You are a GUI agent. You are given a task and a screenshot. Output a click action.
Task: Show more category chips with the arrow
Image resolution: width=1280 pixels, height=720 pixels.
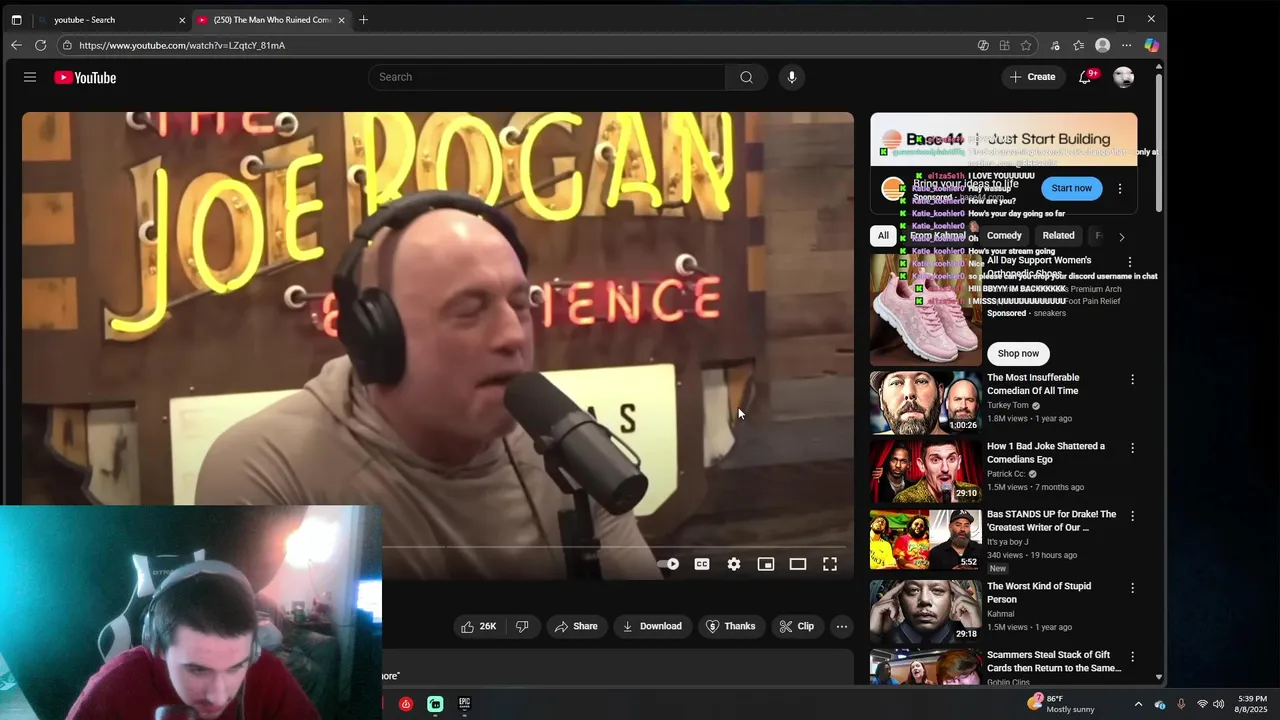click(x=1121, y=237)
